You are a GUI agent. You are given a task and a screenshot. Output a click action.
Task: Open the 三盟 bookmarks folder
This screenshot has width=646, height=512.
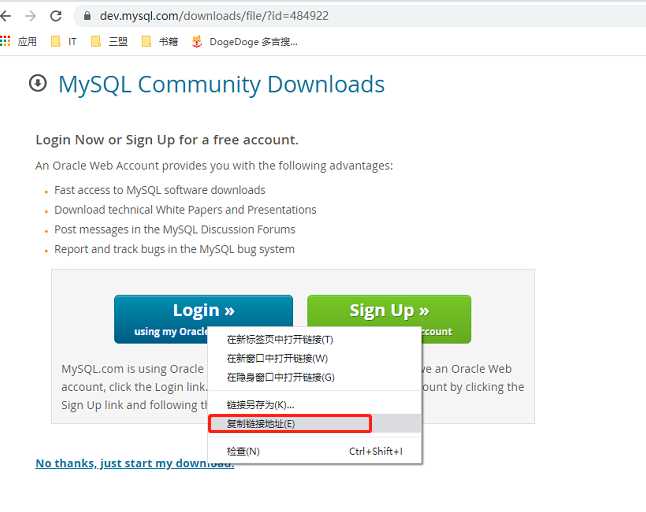click(x=109, y=42)
